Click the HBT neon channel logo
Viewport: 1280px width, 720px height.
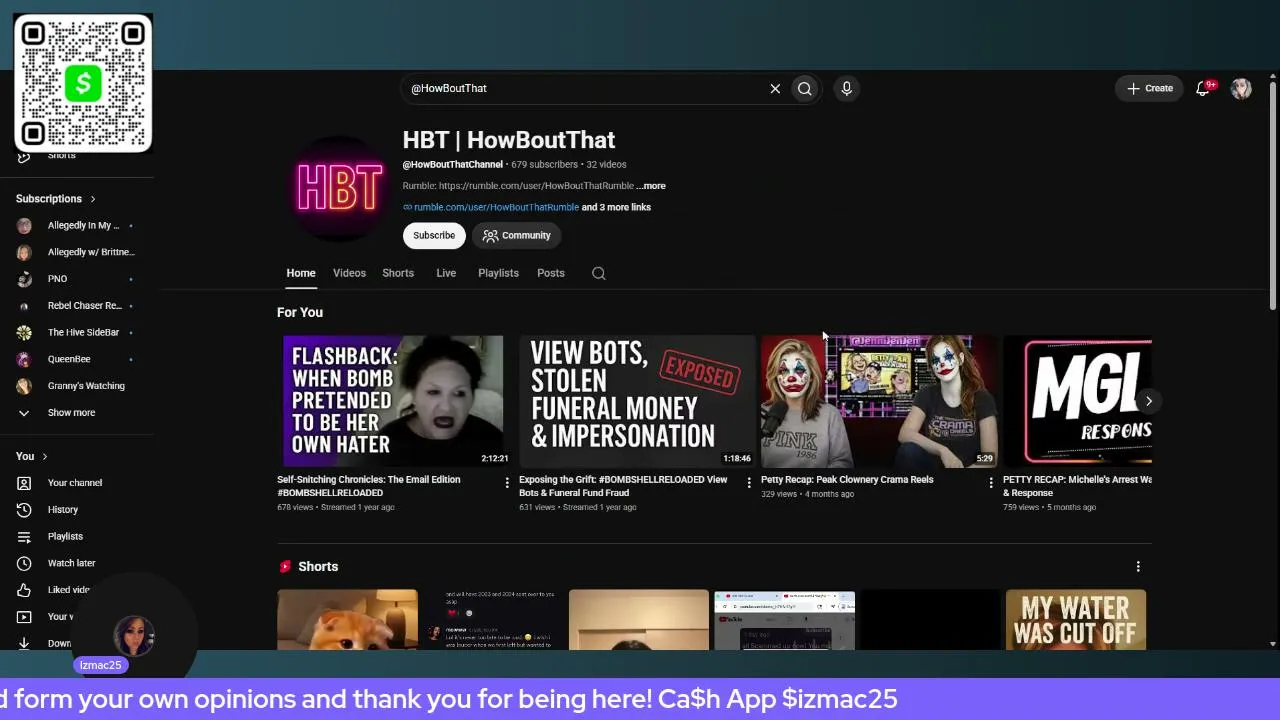pos(340,188)
